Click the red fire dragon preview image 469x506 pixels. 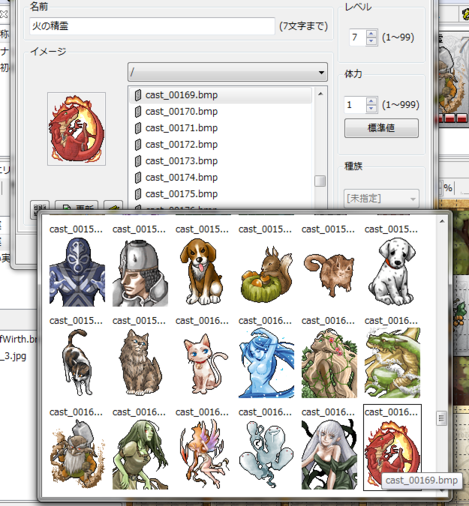coord(76,129)
